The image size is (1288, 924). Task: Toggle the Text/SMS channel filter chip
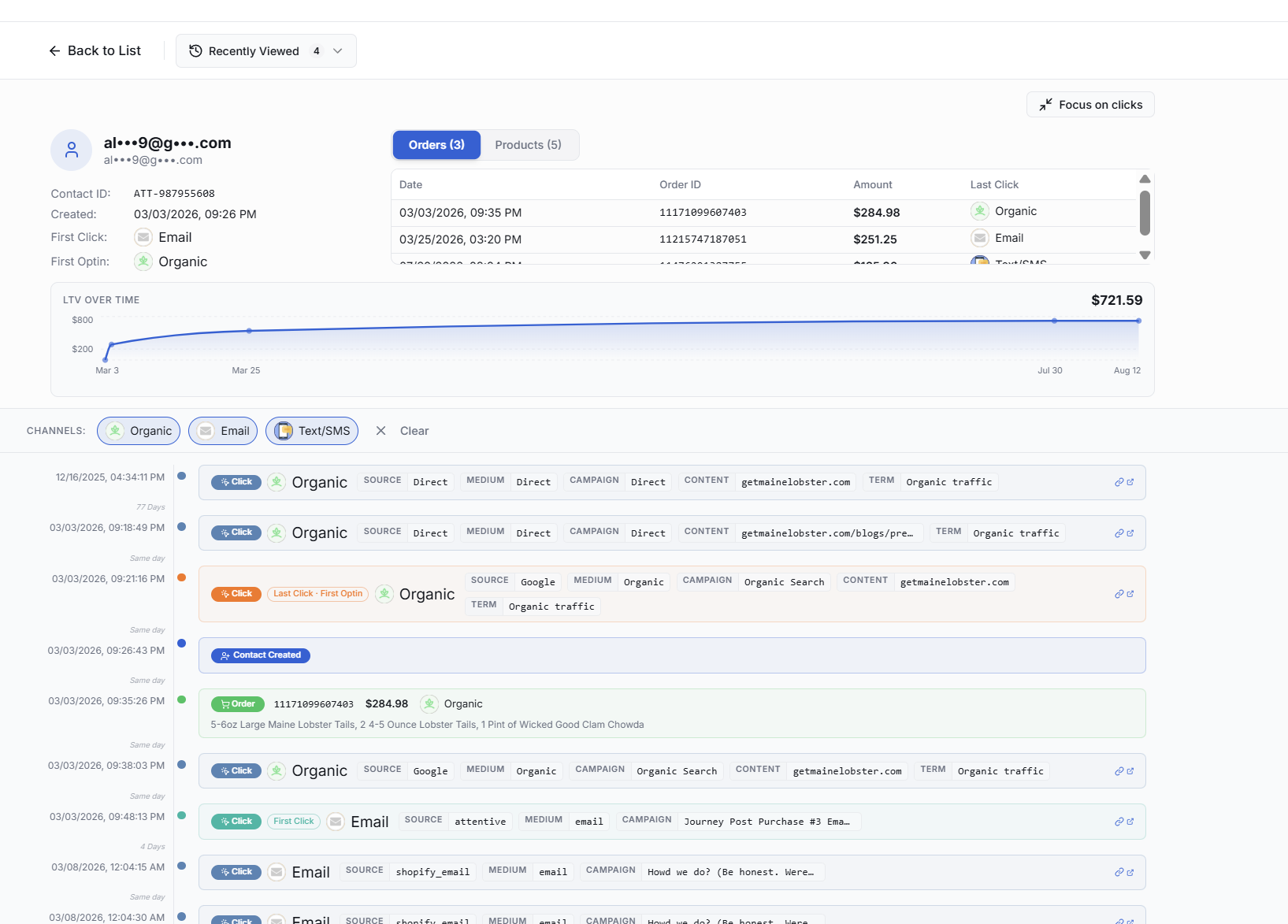[312, 431]
